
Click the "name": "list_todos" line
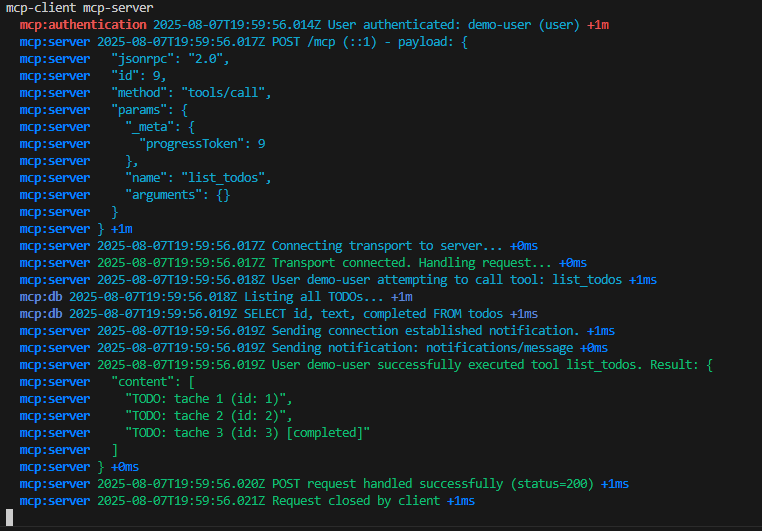tap(198, 178)
